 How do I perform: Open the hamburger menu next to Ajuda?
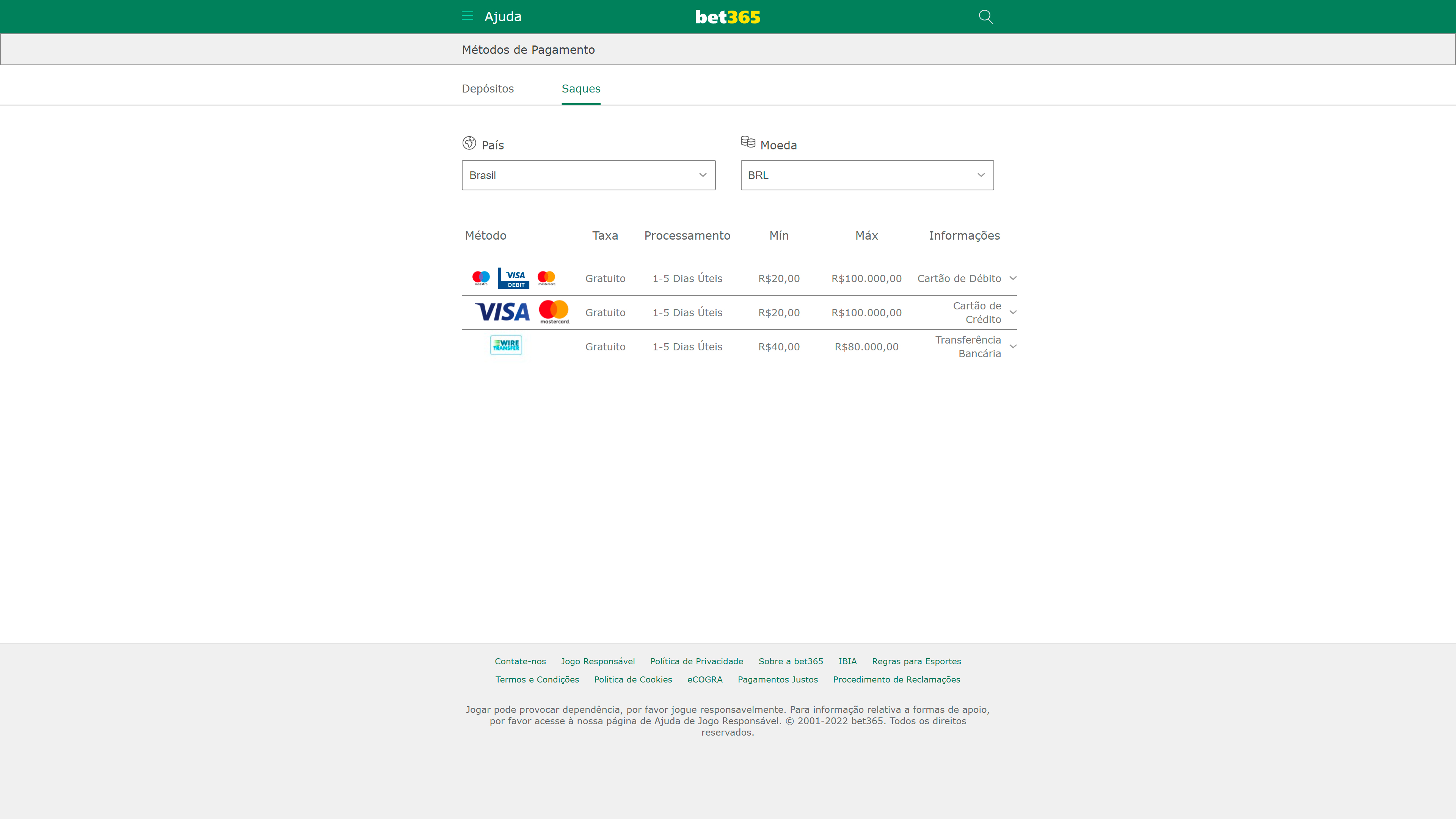(x=467, y=16)
